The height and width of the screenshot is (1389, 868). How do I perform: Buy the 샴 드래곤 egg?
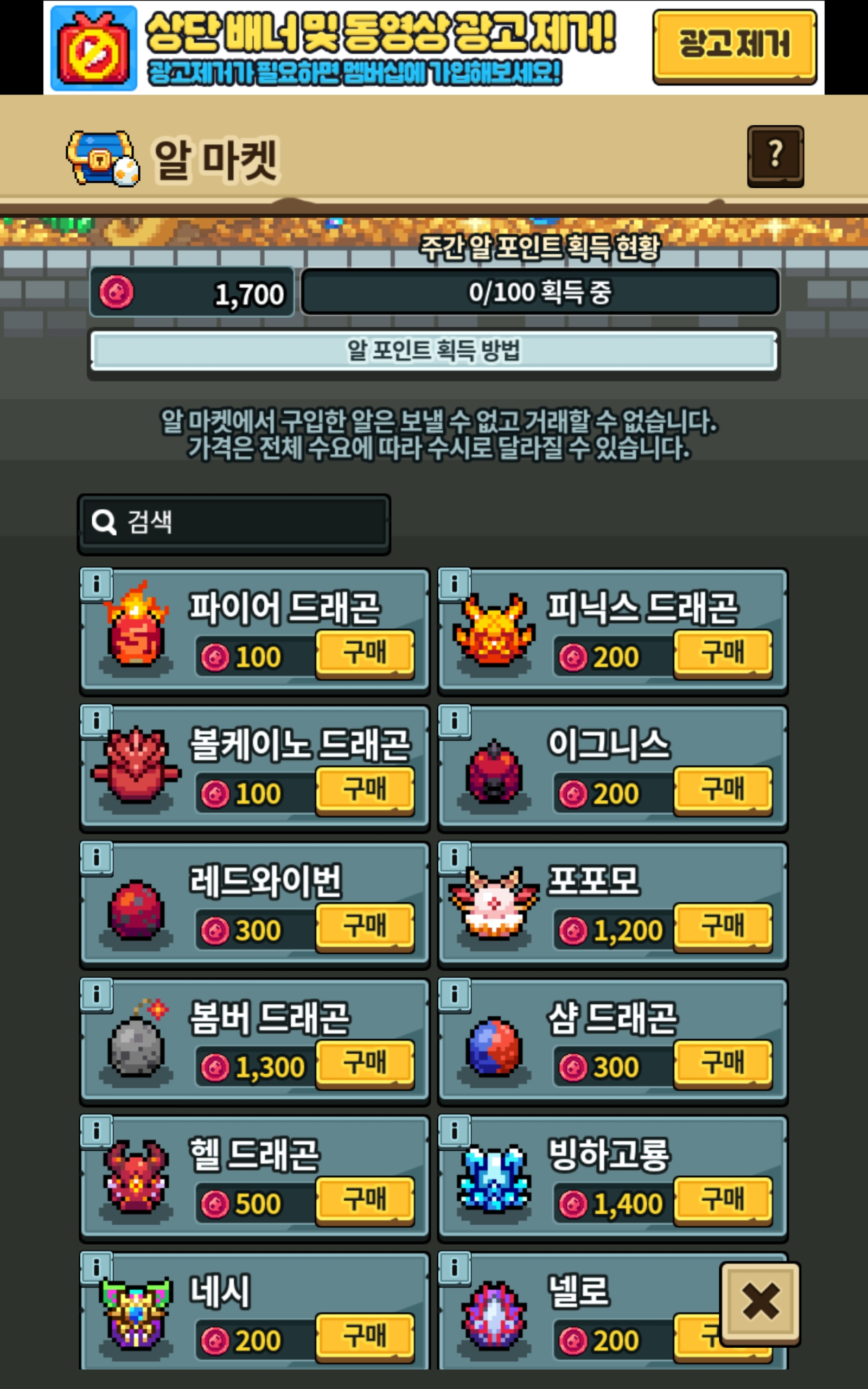(723, 1064)
